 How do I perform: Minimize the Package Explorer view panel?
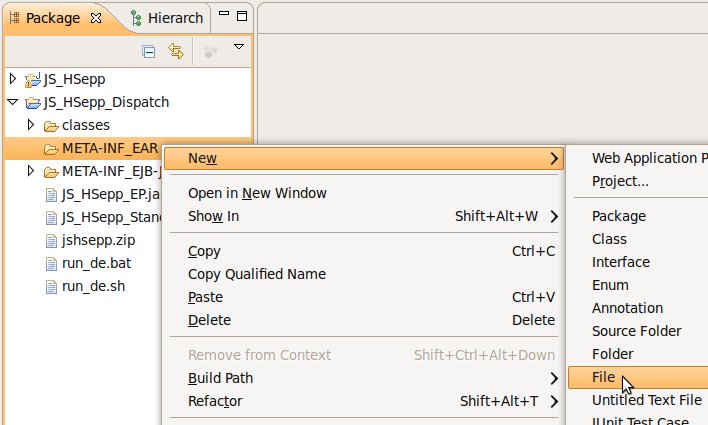point(226,16)
